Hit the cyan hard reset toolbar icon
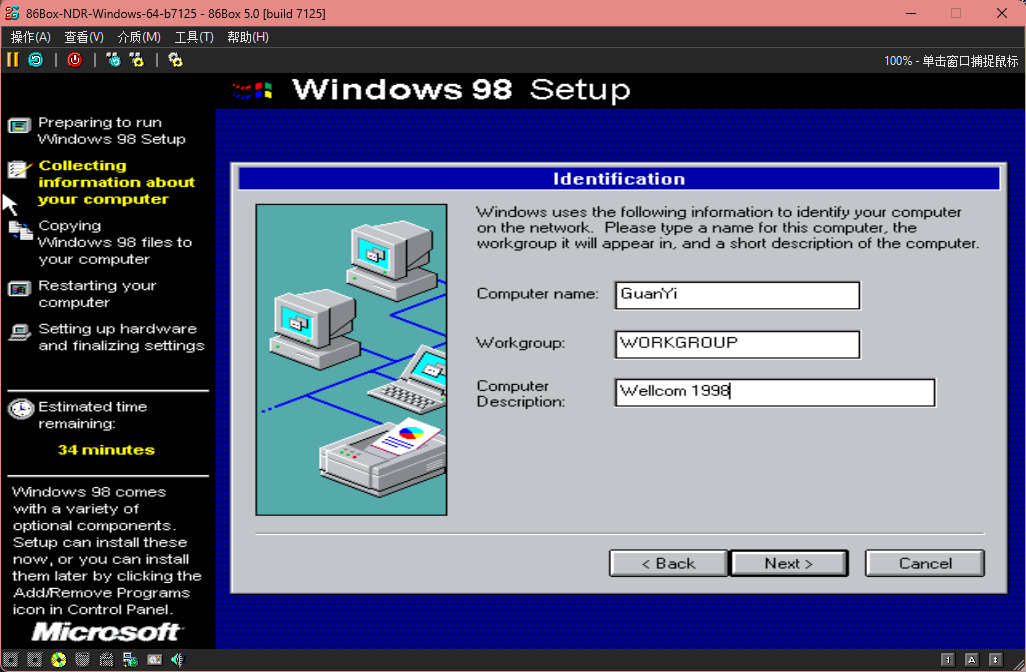The image size is (1026, 672). pyautogui.click(x=36, y=60)
